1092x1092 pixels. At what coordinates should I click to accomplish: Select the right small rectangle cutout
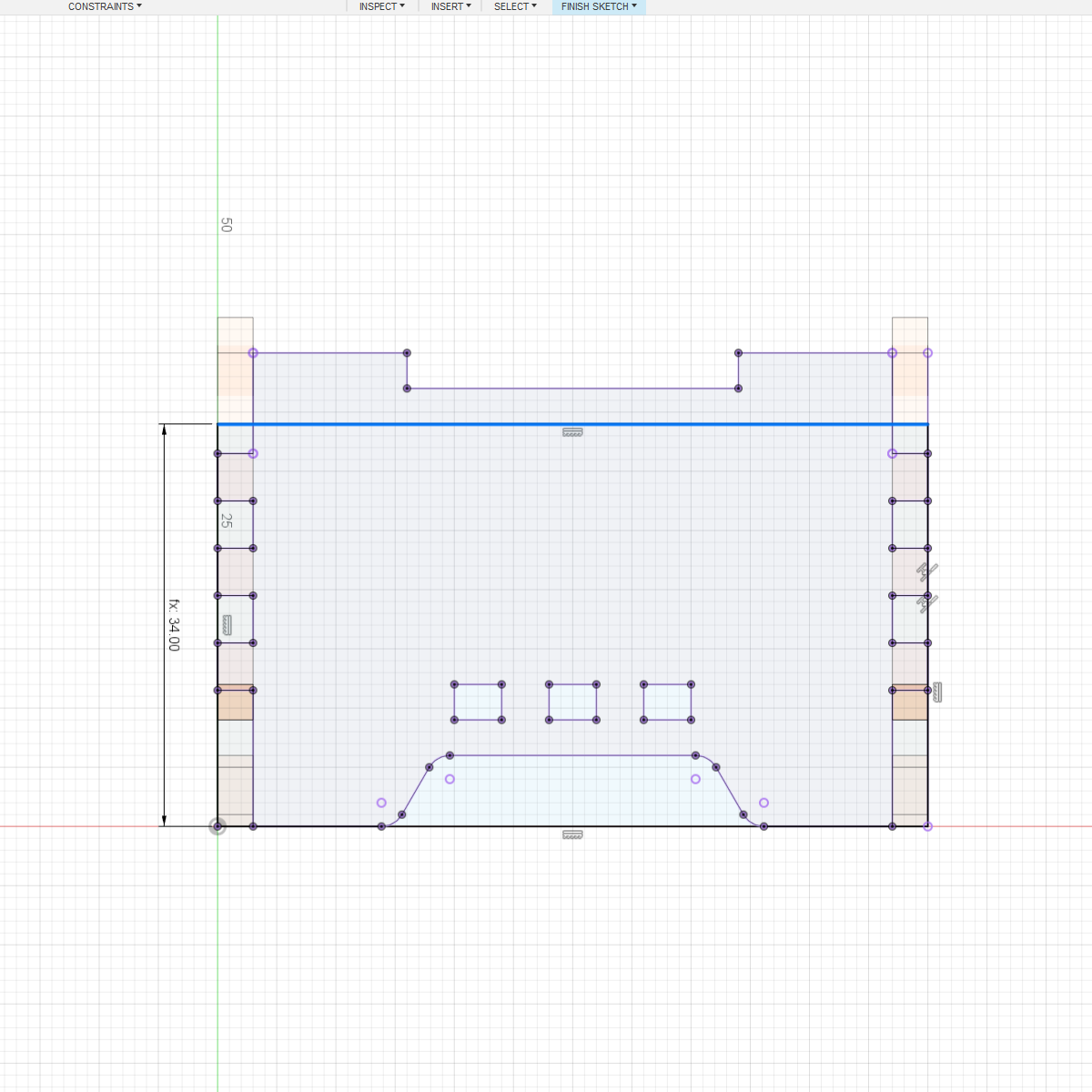[x=667, y=702]
